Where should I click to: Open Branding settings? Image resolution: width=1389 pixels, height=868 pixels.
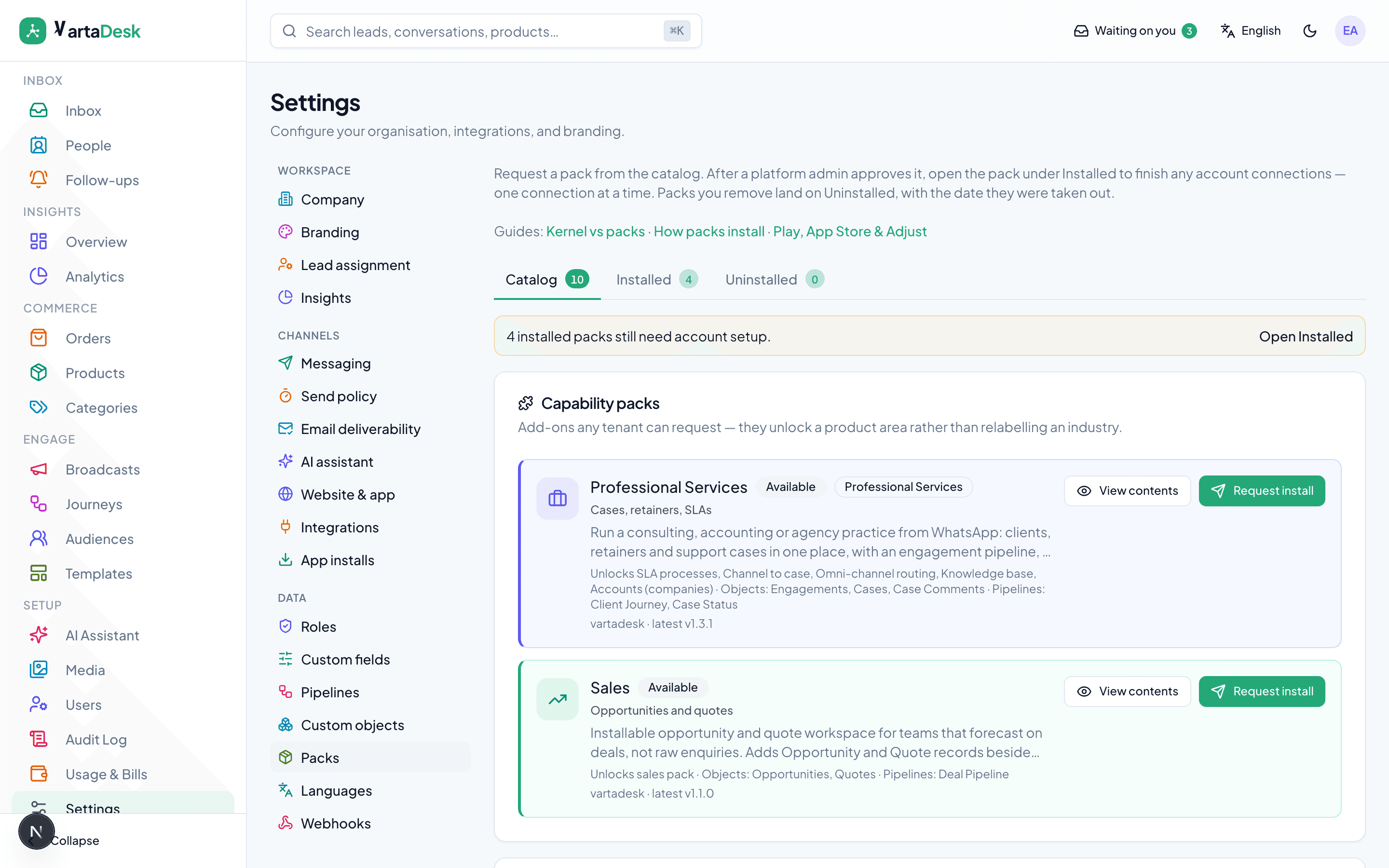[x=370, y=232]
